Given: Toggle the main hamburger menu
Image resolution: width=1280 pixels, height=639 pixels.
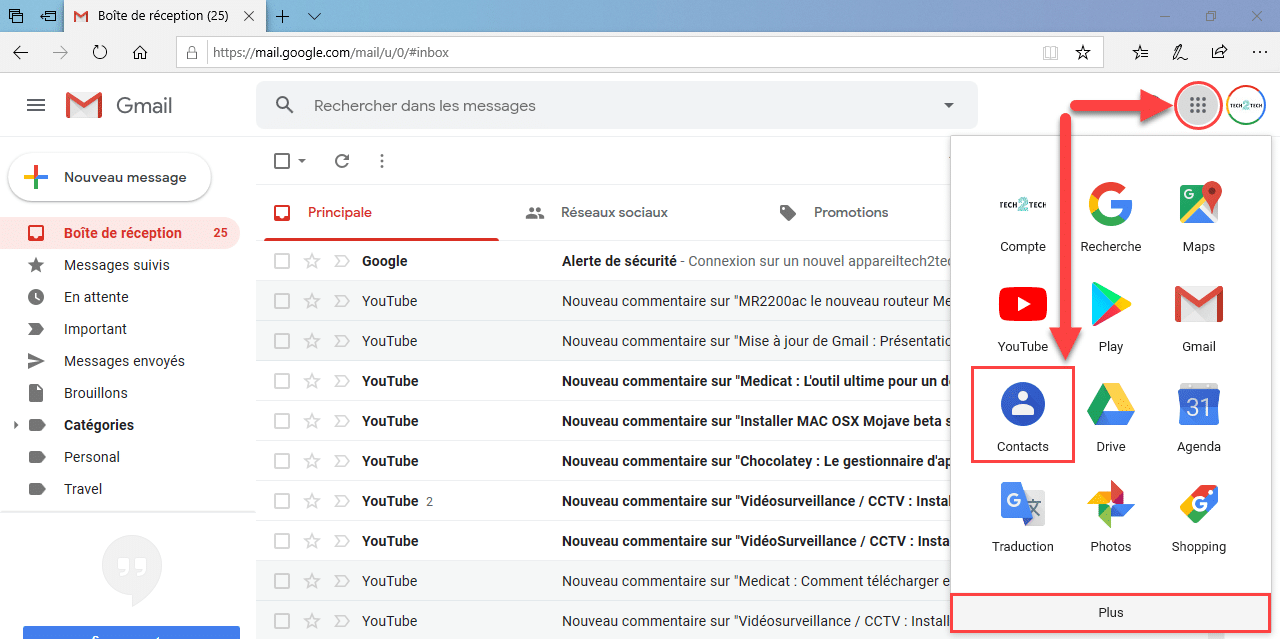Looking at the screenshot, I should pos(36,105).
